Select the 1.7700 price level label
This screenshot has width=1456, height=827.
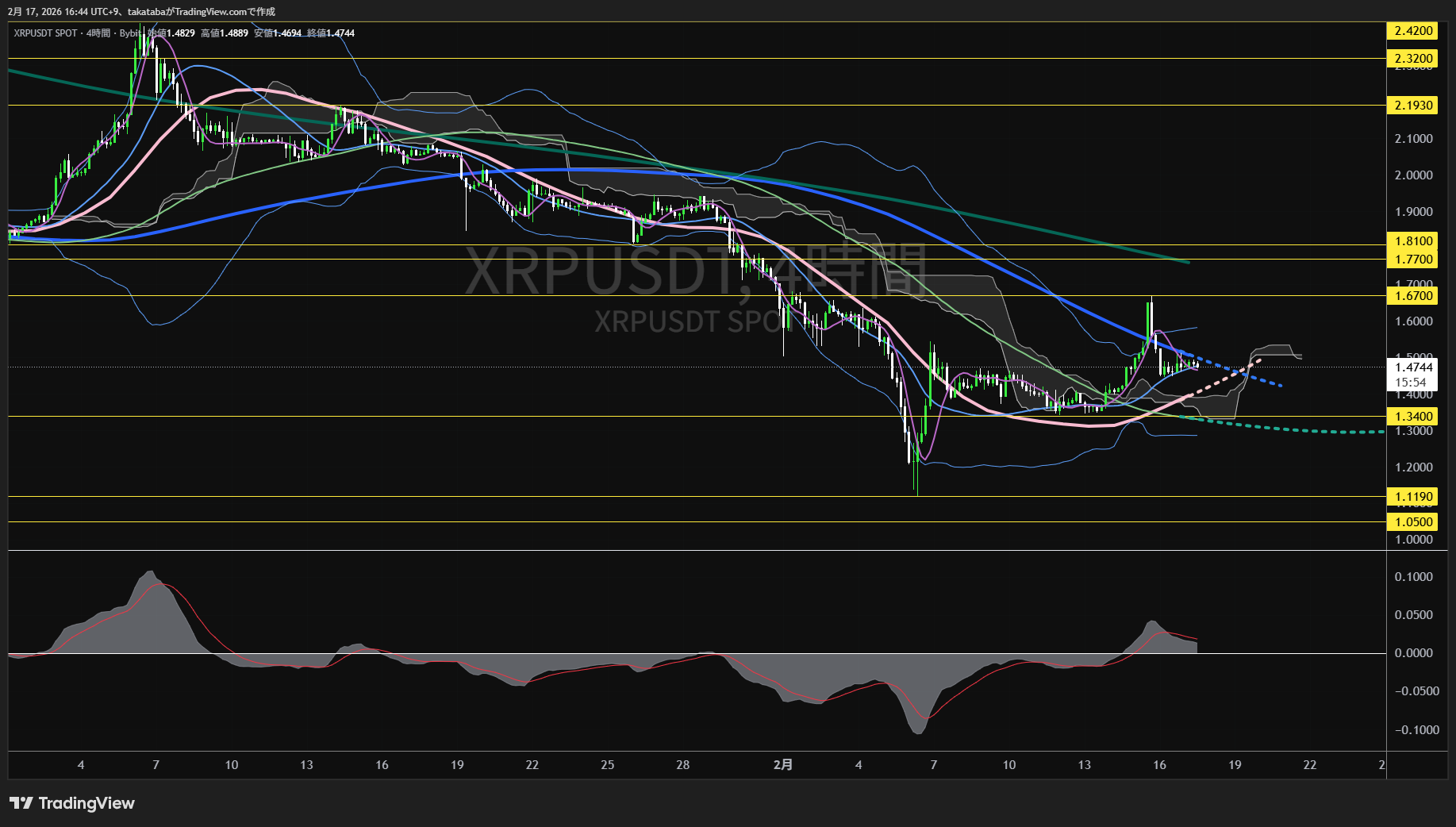[1413, 260]
